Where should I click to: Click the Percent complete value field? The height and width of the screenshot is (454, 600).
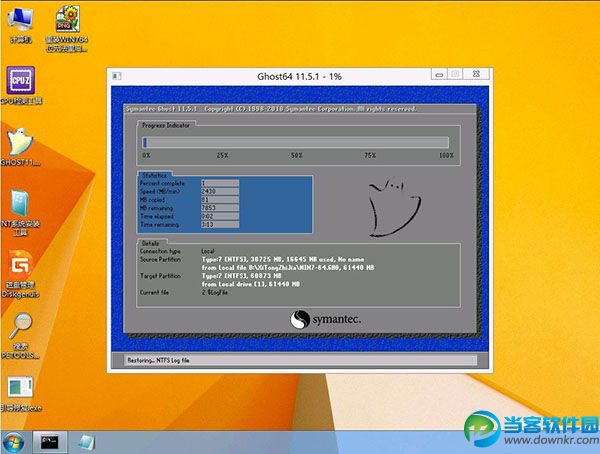(220, 183)
